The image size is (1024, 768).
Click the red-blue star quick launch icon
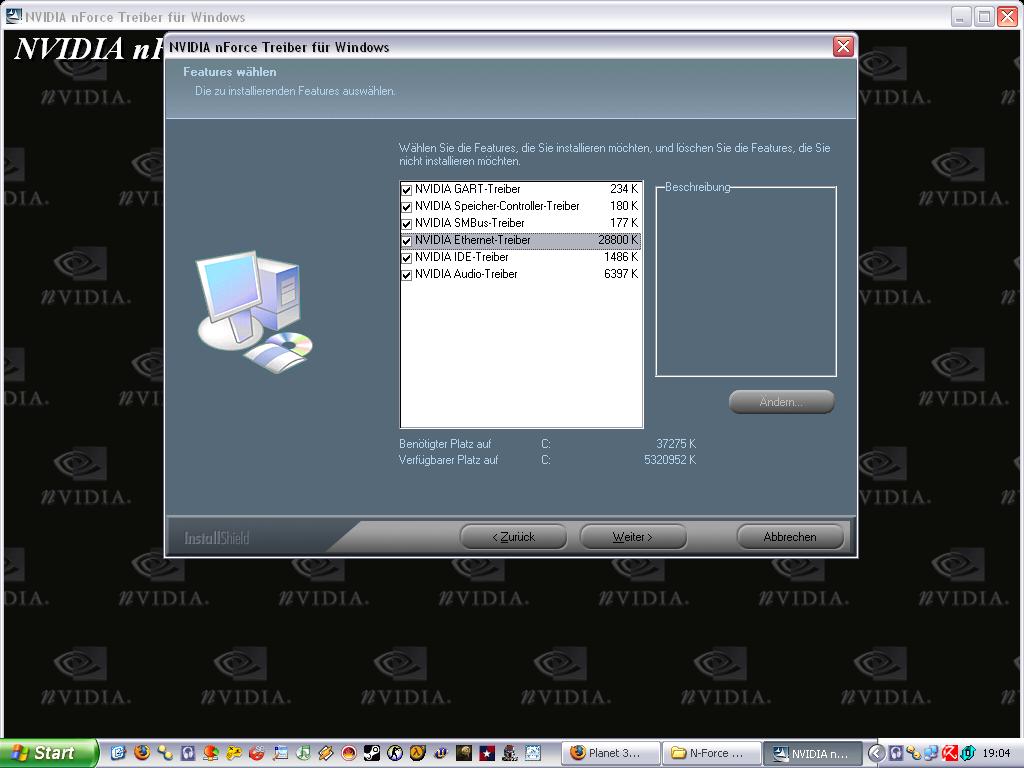[x=487, y=753]
